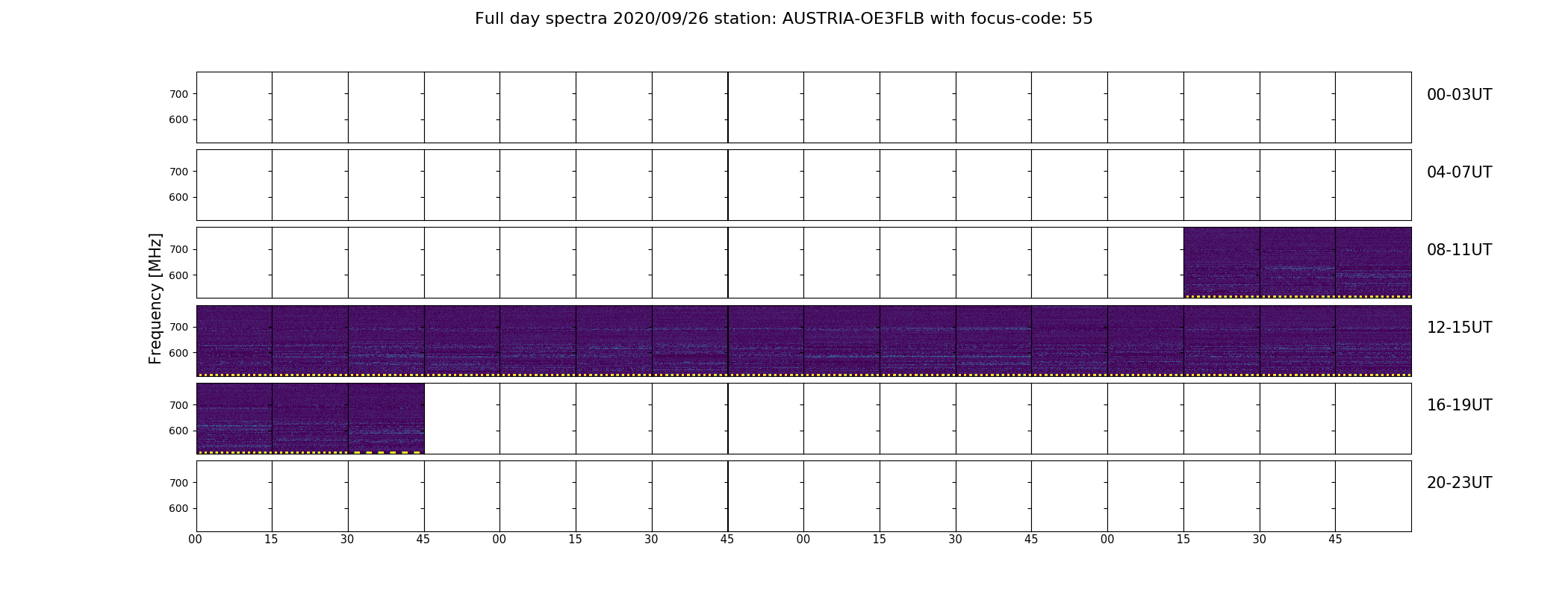The image size is (1568, 597).
Task: Click the 600 tick of the 16-19UT row
Action: pos(178,431)
